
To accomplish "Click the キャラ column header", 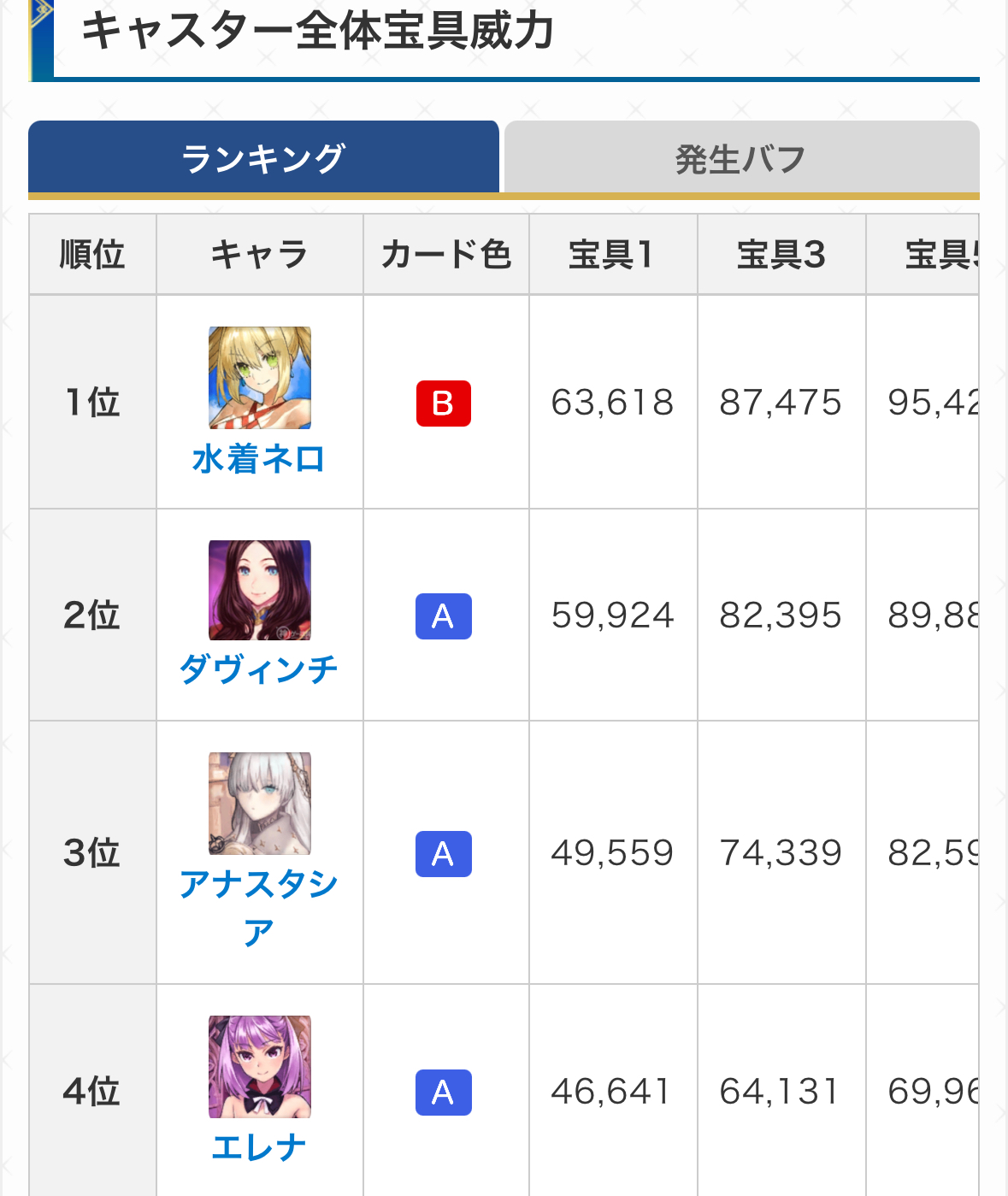I will point(259,255).
